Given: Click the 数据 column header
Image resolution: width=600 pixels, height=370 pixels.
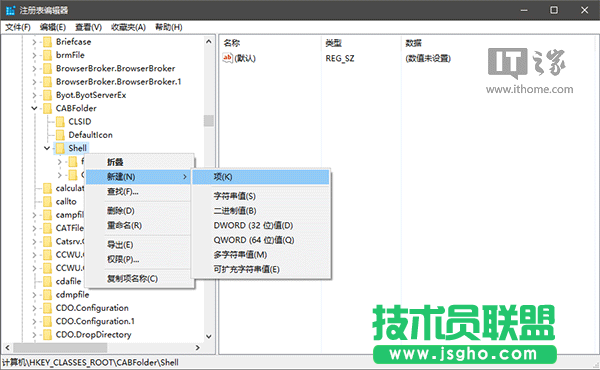Looking at the screenshot, I should pyautogui.click(x=413, y=43).
